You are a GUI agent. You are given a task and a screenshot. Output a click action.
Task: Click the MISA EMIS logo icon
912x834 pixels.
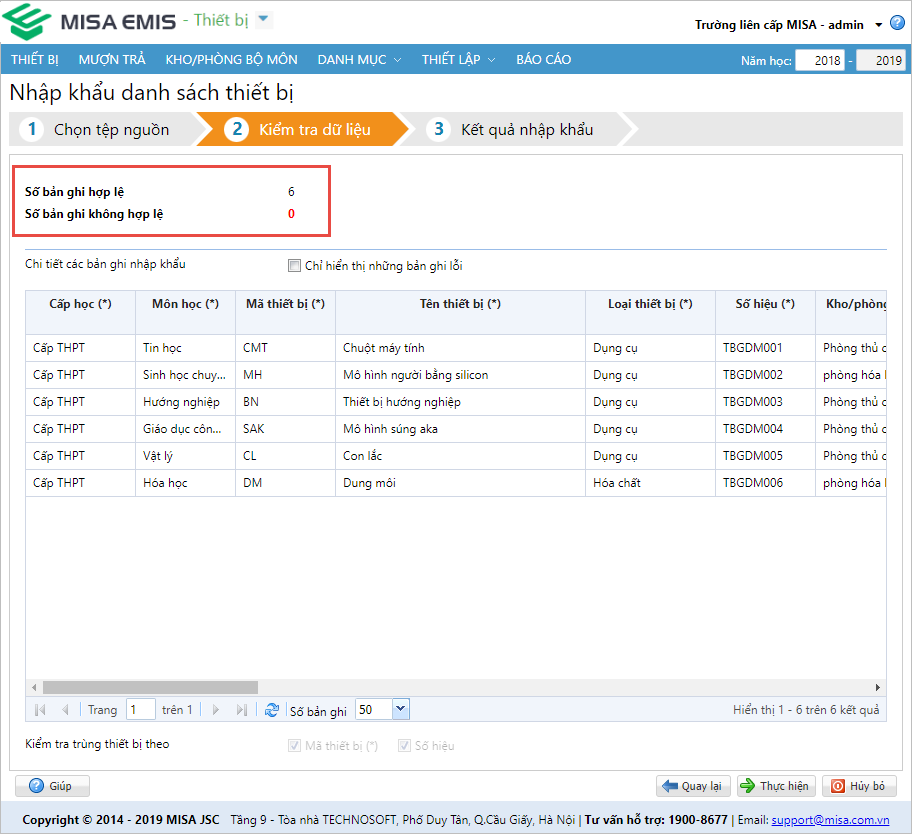(x=27, y=21)
